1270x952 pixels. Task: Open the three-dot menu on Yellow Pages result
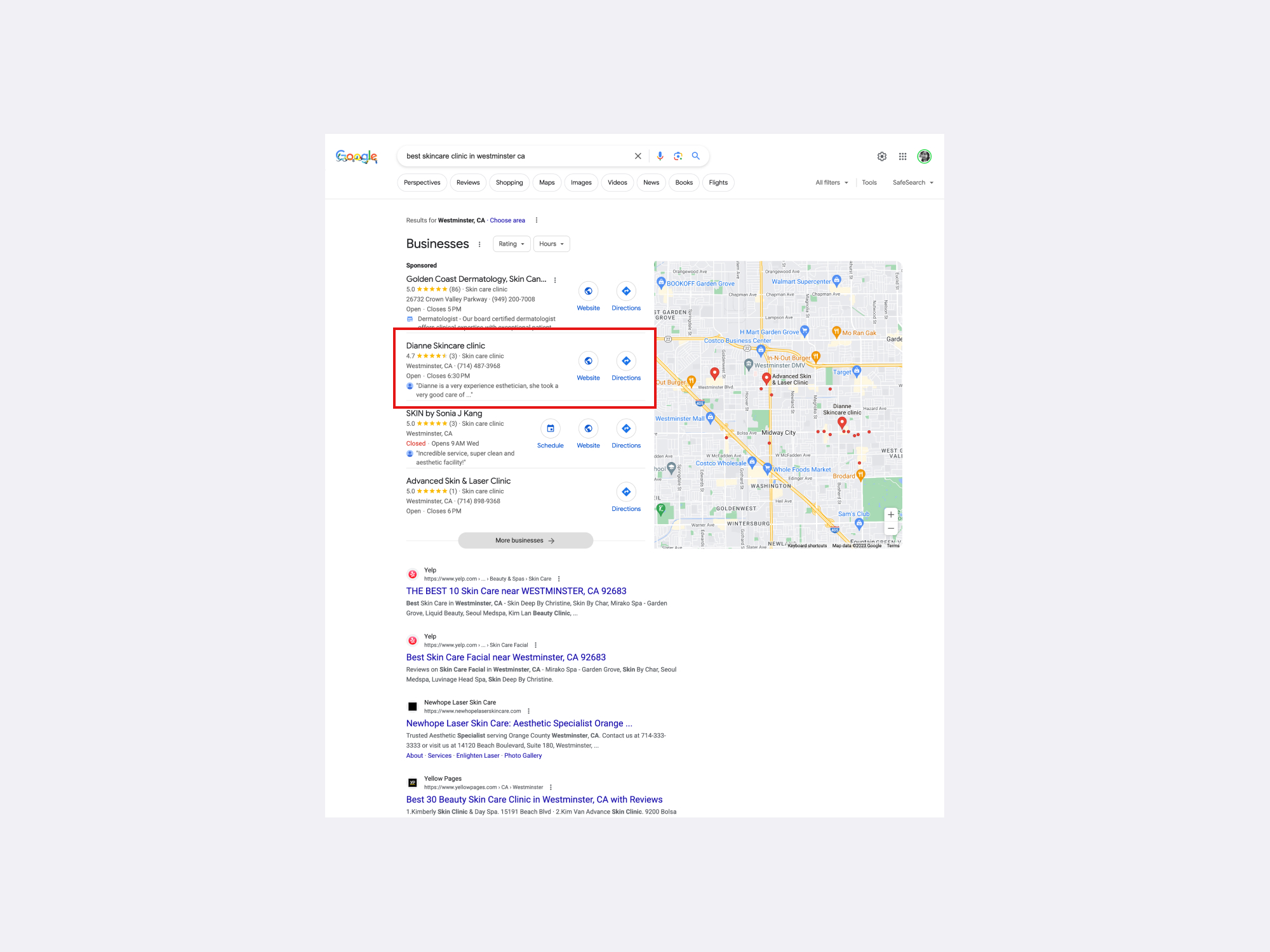click(551, 787)
